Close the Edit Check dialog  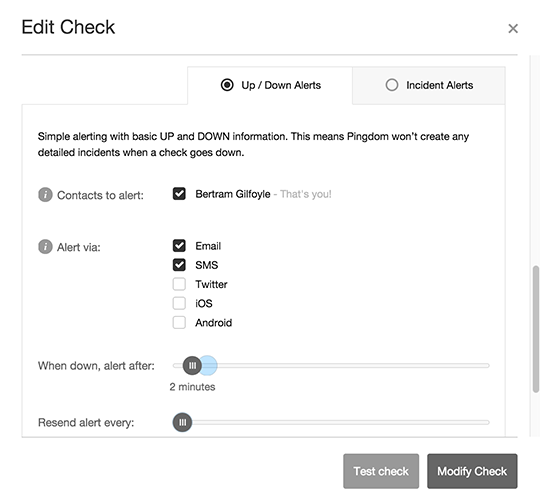pyautogui.click(x=513, y=28)
